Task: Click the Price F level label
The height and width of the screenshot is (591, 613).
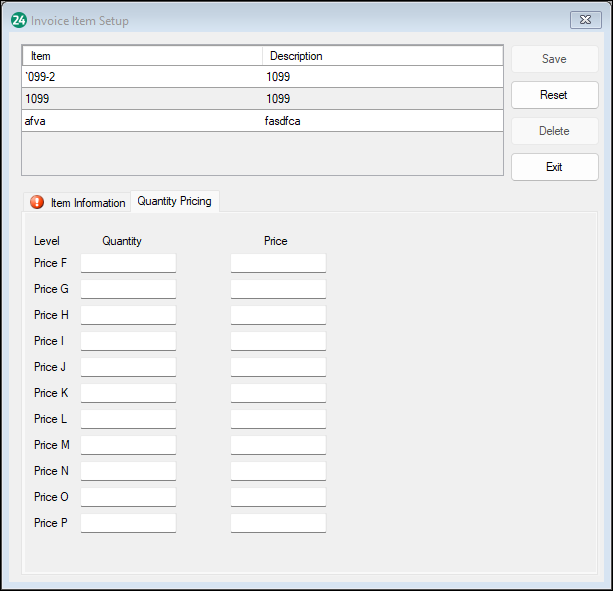Action: [50, 263]
